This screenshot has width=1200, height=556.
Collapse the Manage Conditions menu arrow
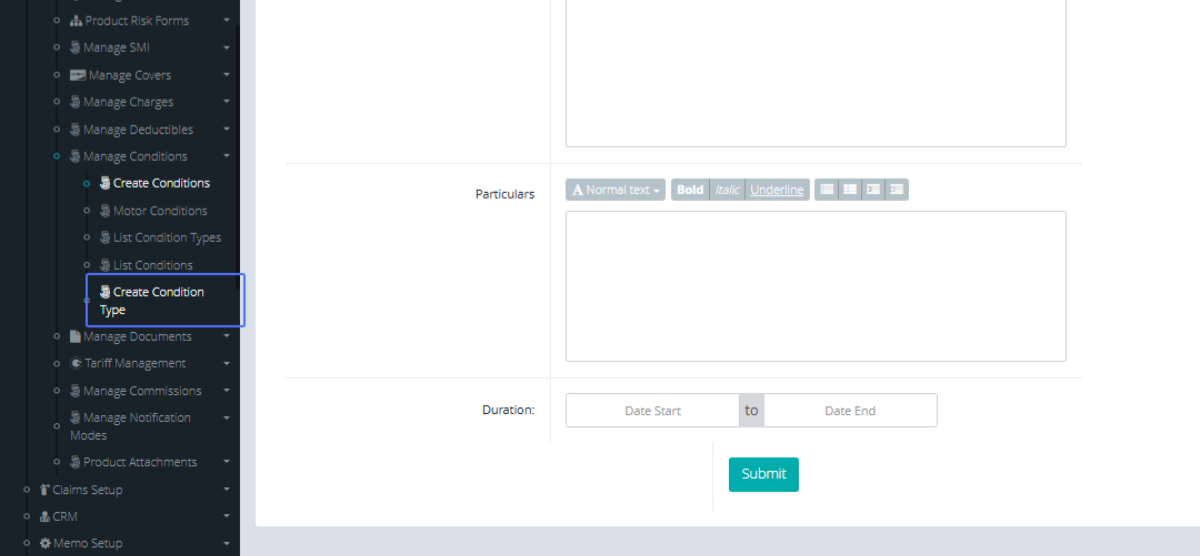click(x=227, y=157)
